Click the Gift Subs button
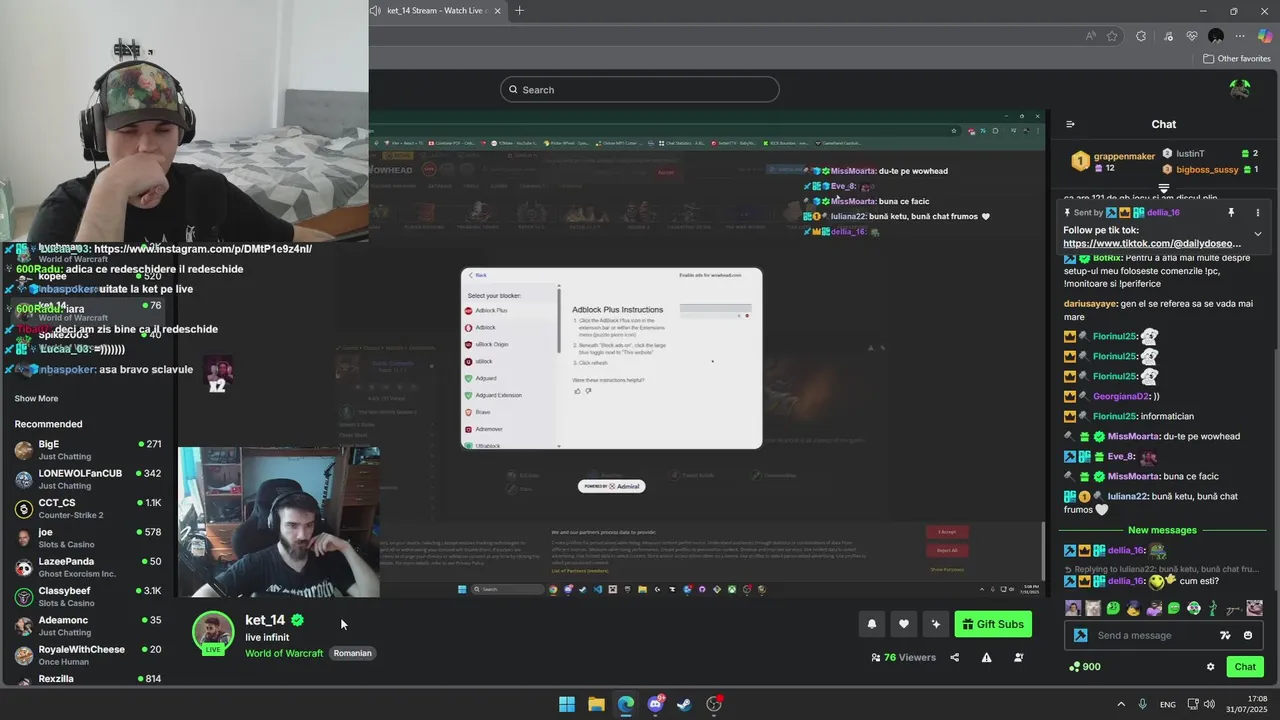1280x720 pixels. (993, 624)
